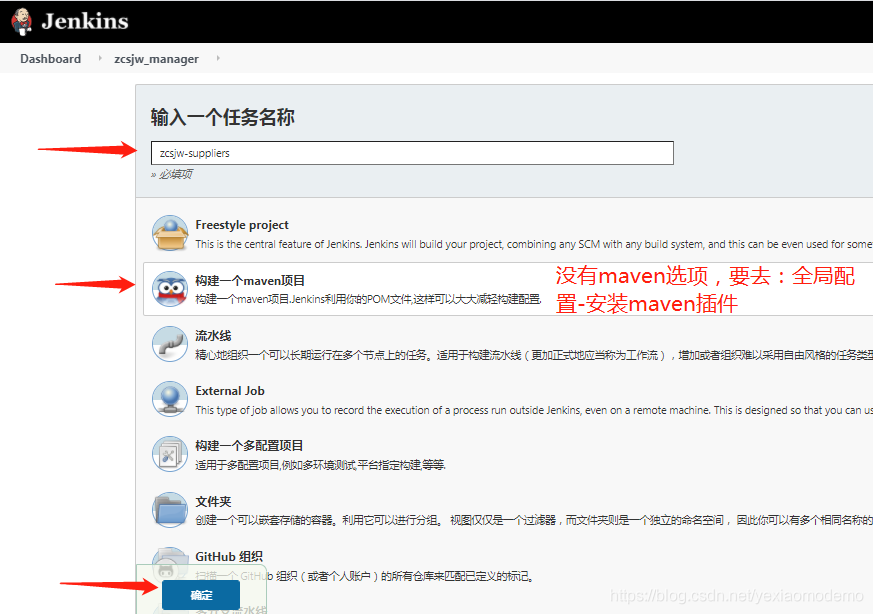Open the Dashboard breadcrumb link
The image size is (873, 614).
[x=51, y=58]
